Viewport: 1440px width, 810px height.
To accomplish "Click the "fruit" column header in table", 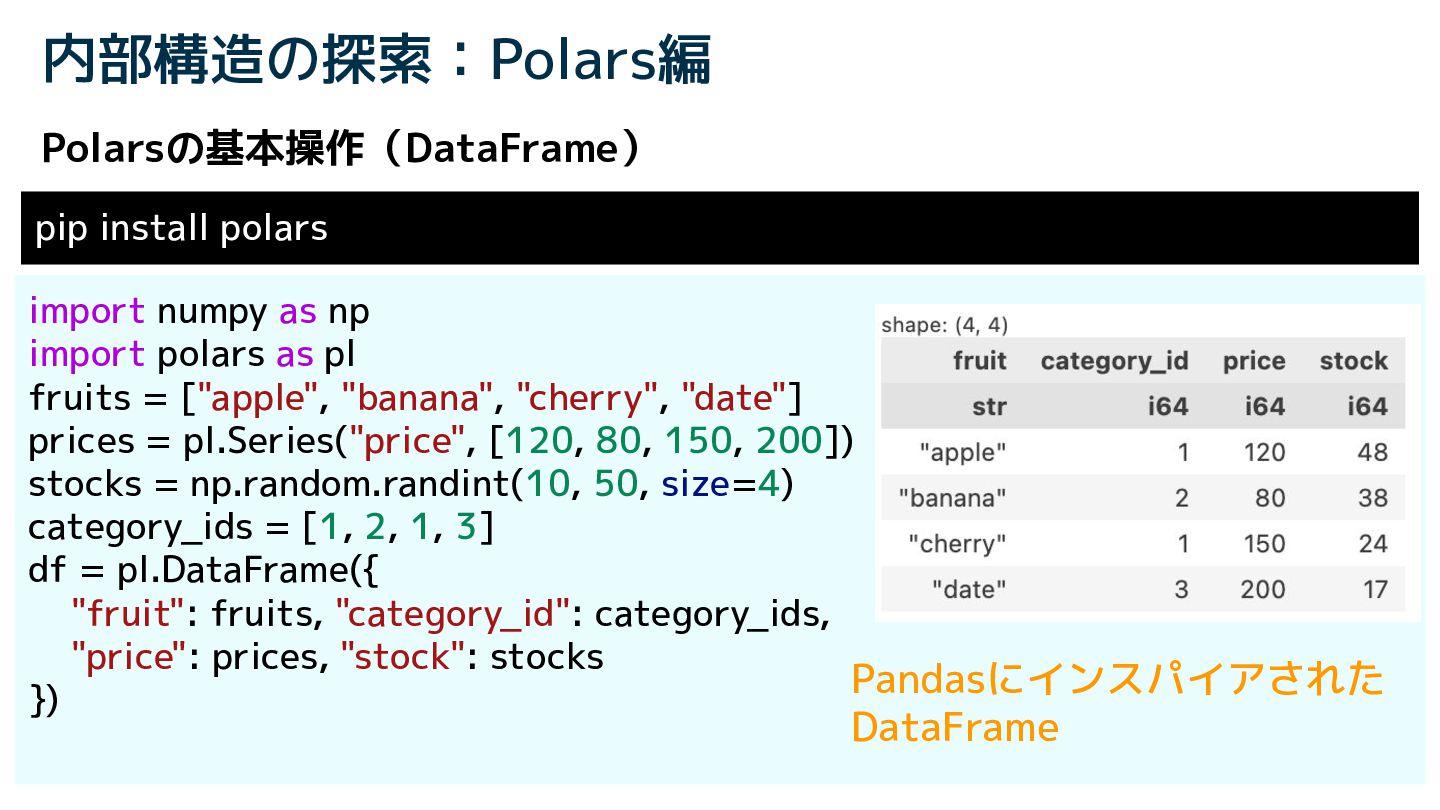I will 980,361.
